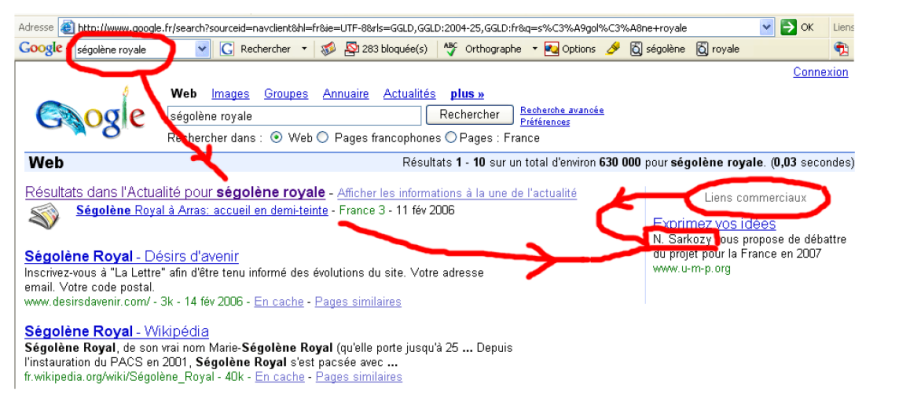Open Résultats dans l'Actualité link

(175, 192)
